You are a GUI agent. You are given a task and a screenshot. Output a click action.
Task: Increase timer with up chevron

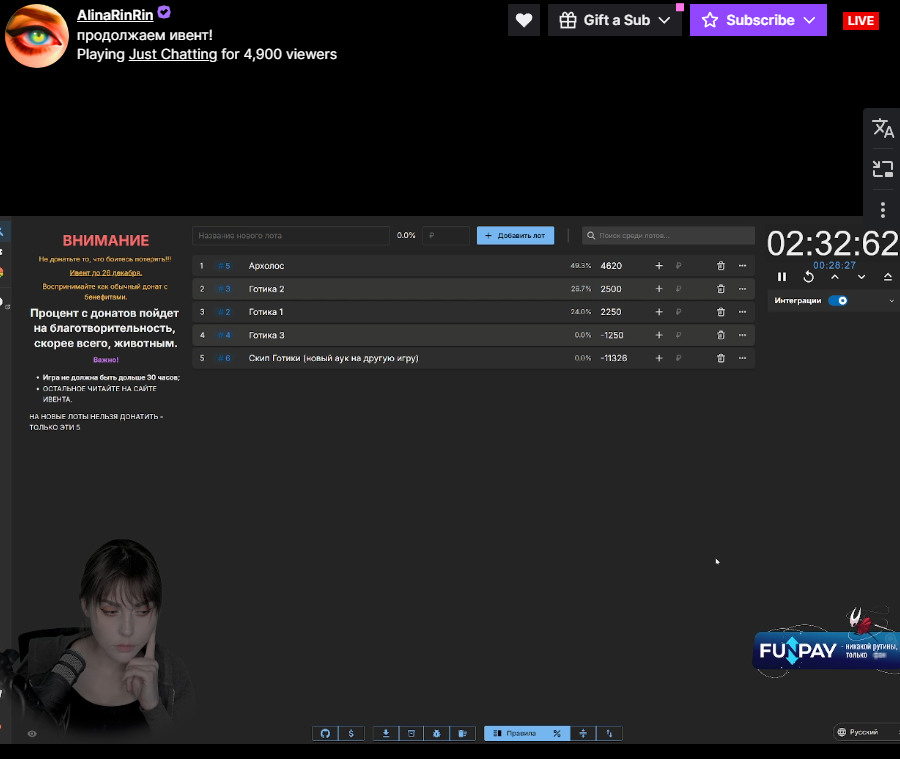coord(835,277)
